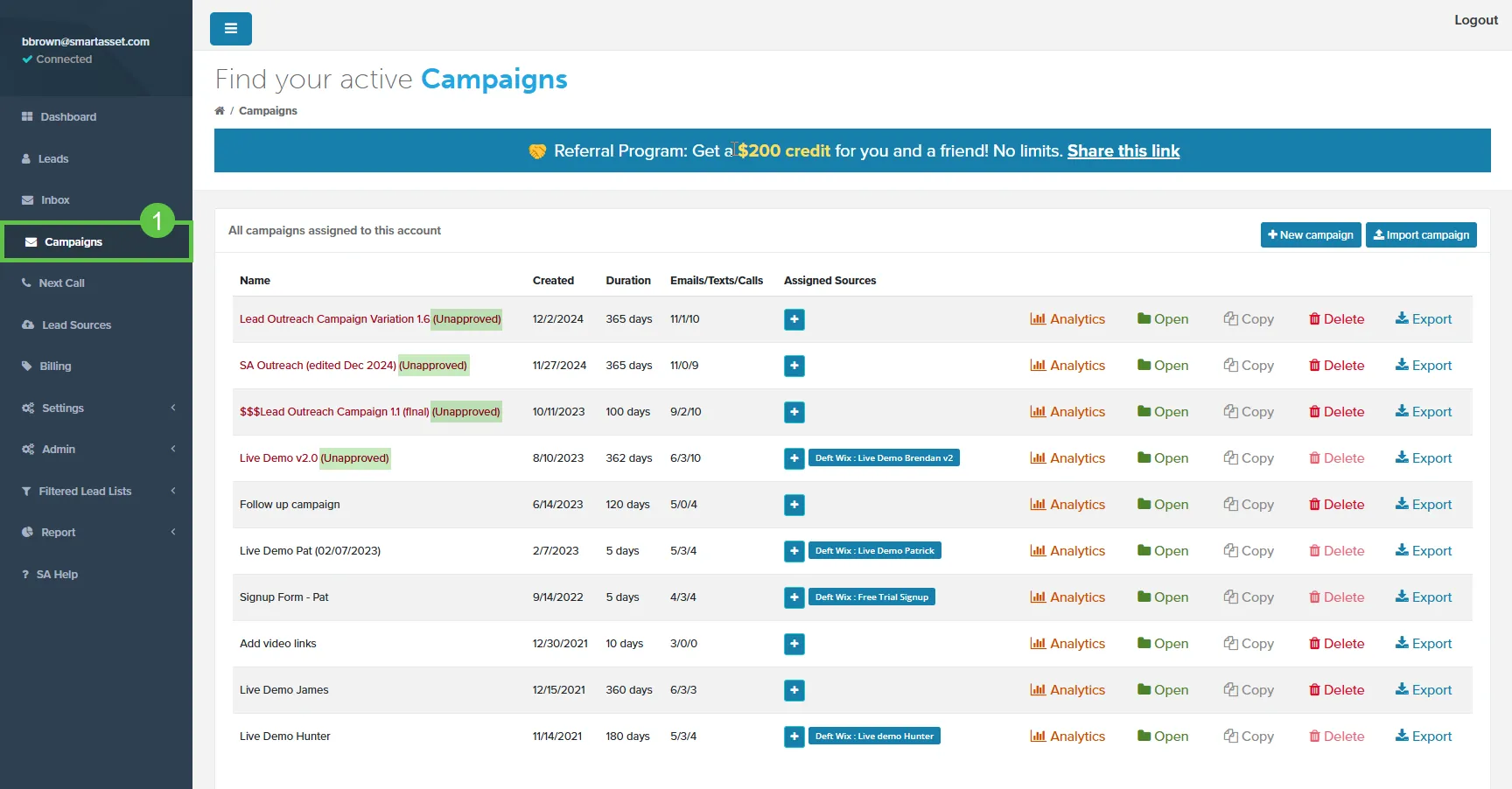Click the New campaign button
1512x789 pixels.
pyautogui.click(x=1311, y=235)
